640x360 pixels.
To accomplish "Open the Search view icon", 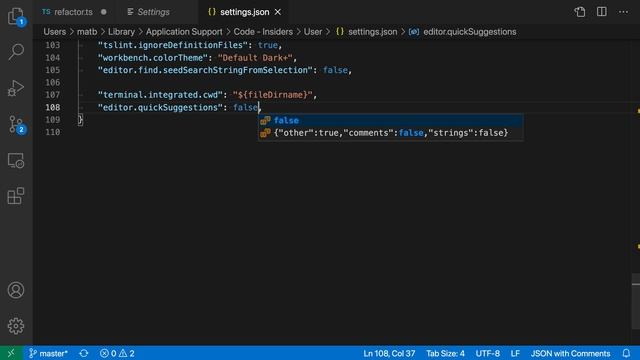I will click(16, 52).
